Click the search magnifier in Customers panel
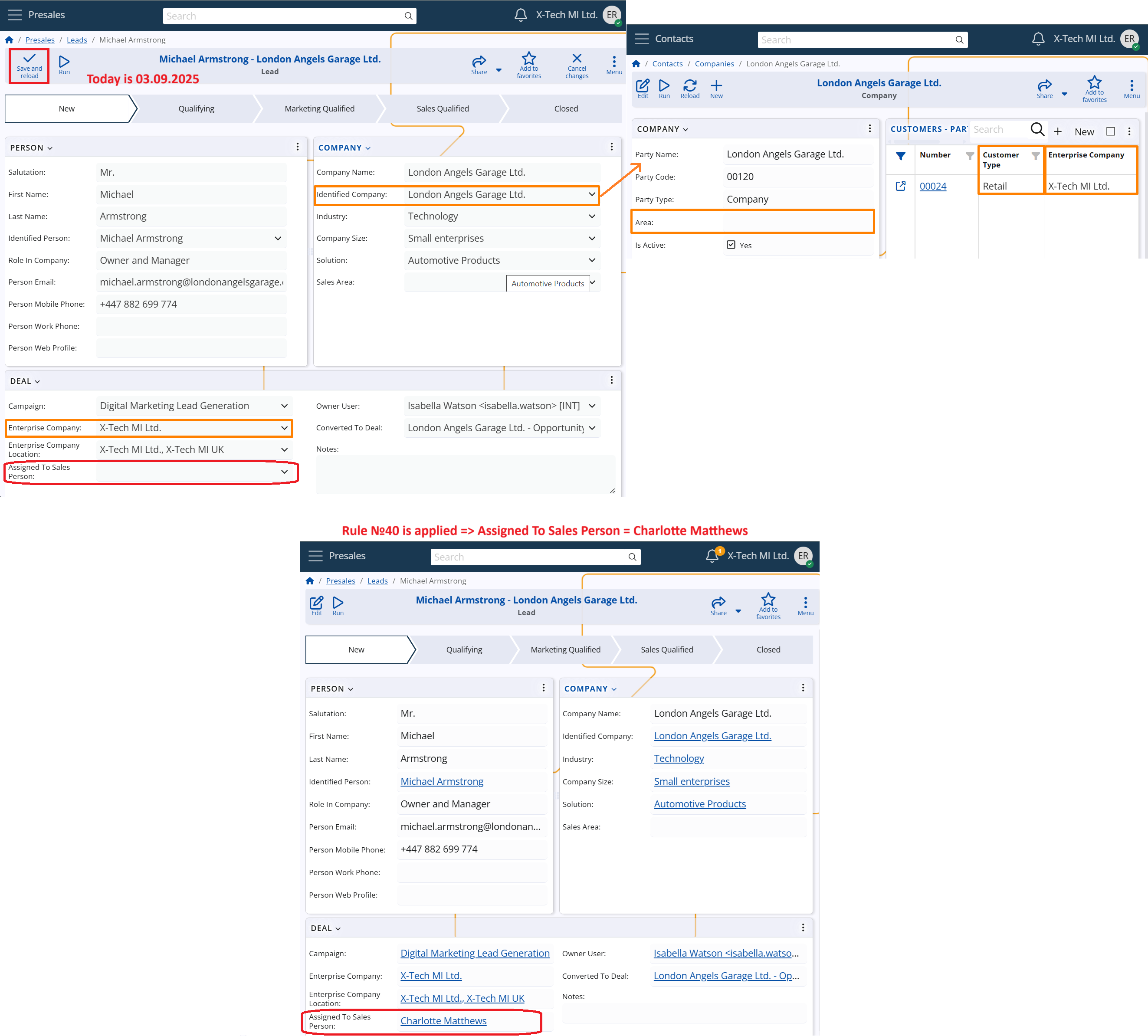1148x1036 pixels. (x=1037, y=130)
